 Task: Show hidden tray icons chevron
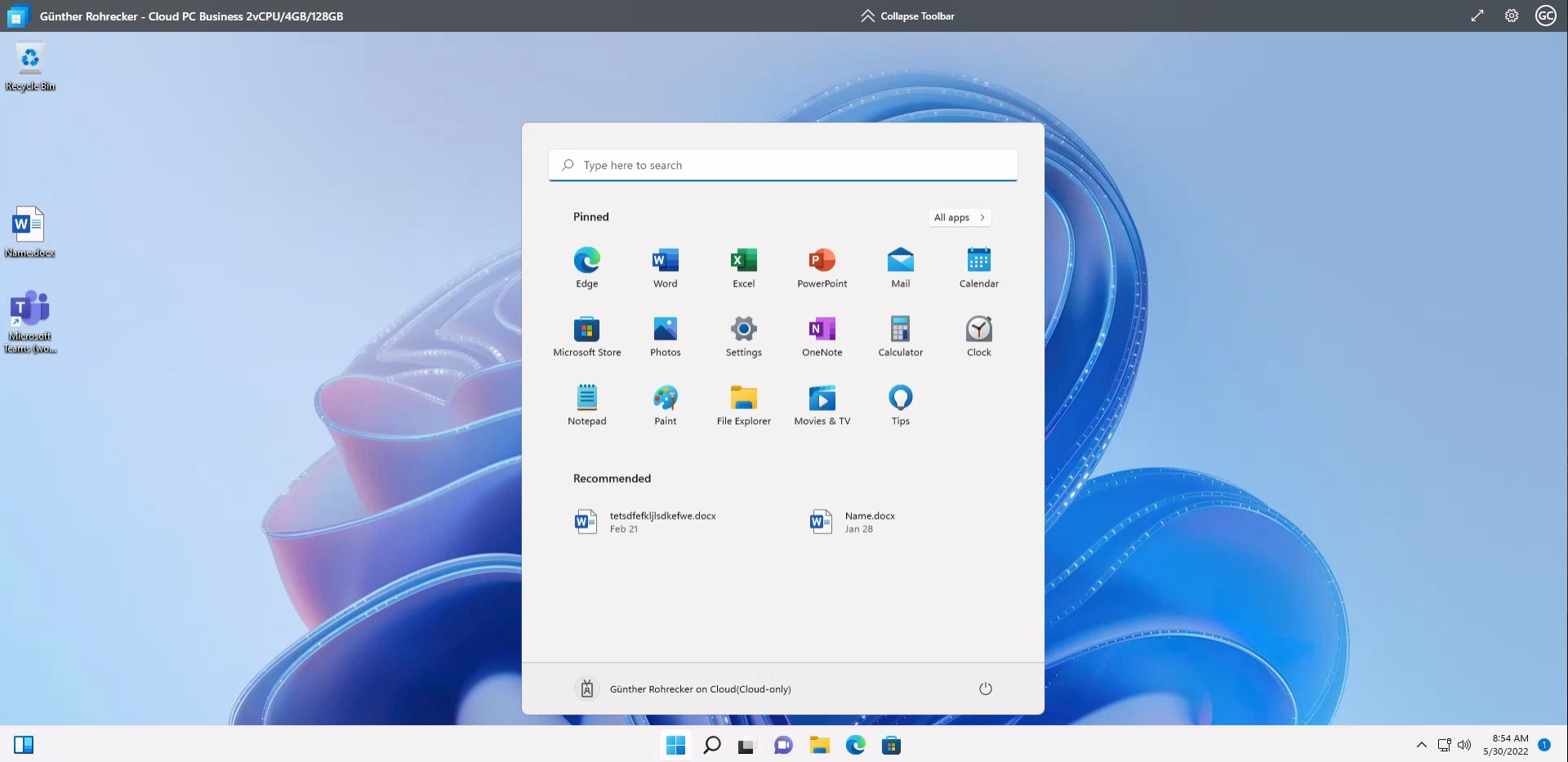coord(1421,745)
